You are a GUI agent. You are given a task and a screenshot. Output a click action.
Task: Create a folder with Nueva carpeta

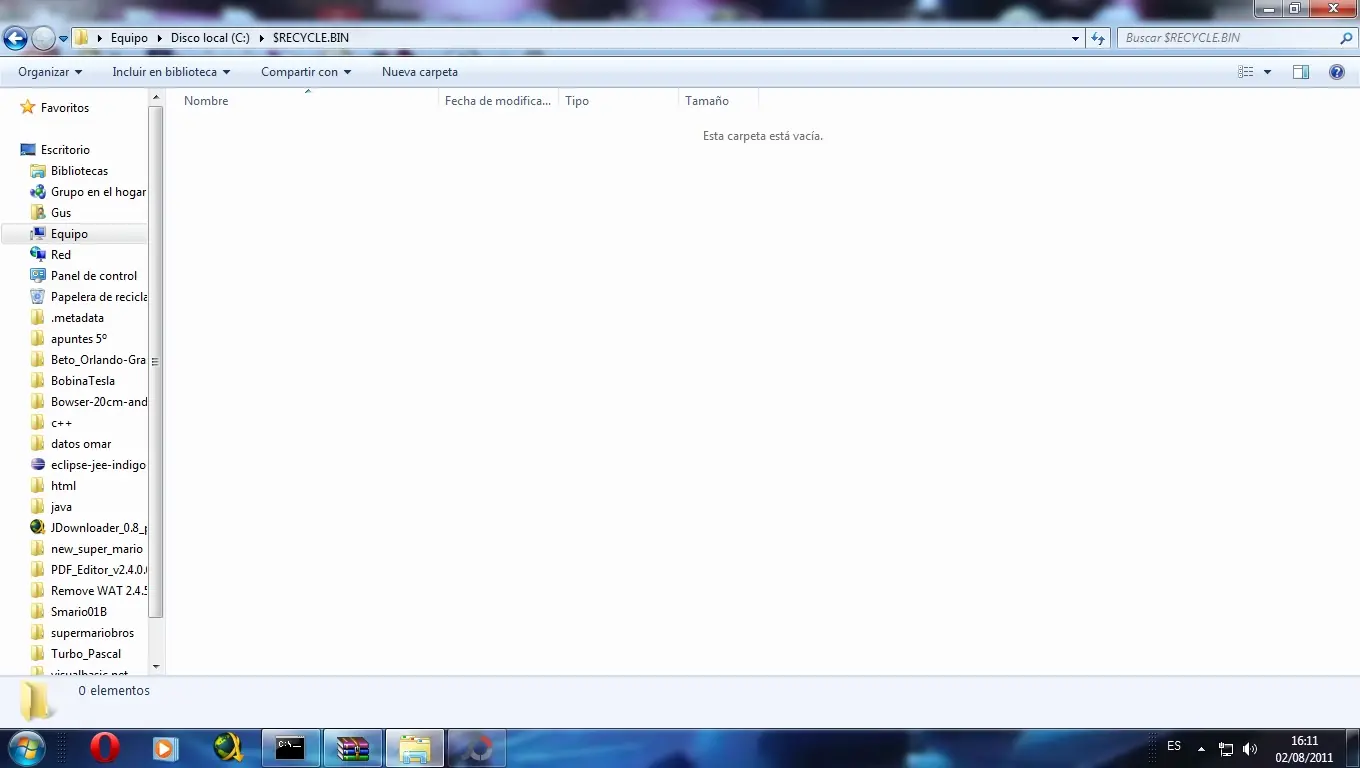pyautogui.click(x=420, y=72)
